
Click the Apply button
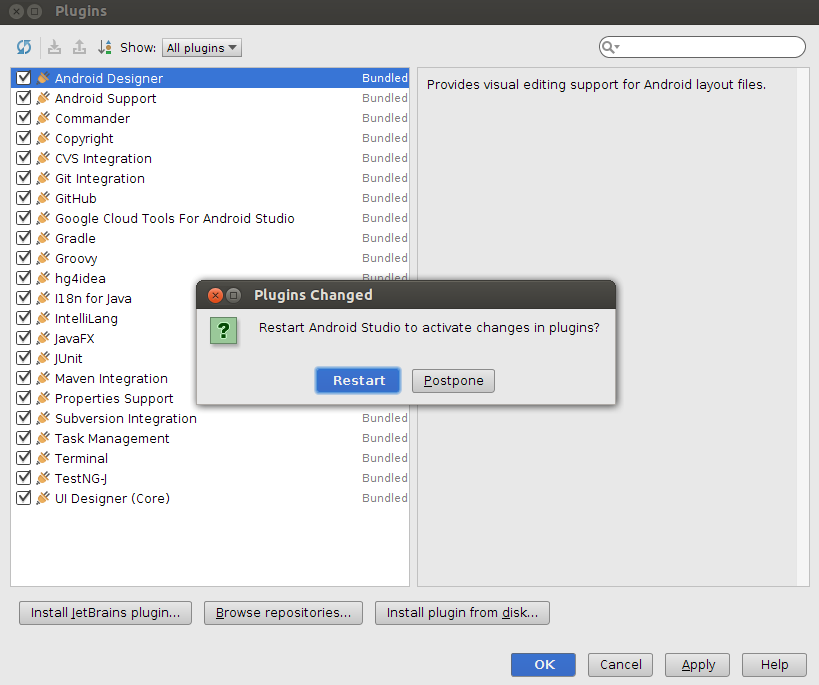click(697, 665)
